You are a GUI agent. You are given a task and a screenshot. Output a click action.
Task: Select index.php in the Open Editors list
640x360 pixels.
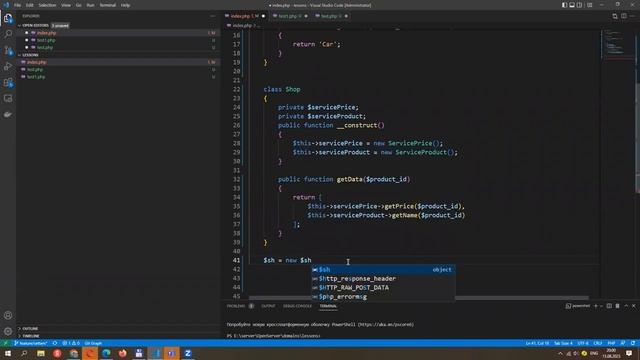tap(118, 33)
